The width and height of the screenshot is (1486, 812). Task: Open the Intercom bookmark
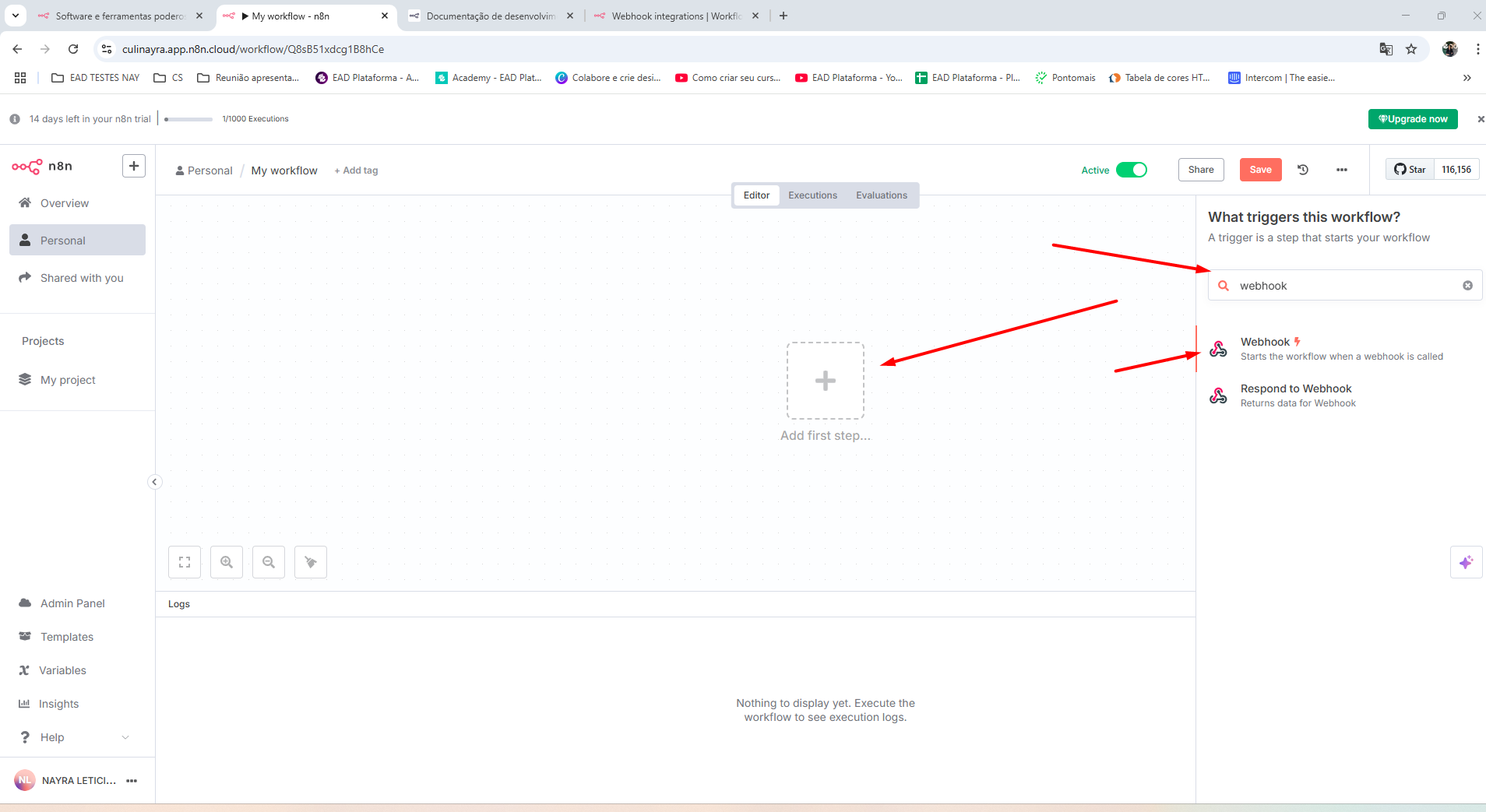pos(1281,78)
